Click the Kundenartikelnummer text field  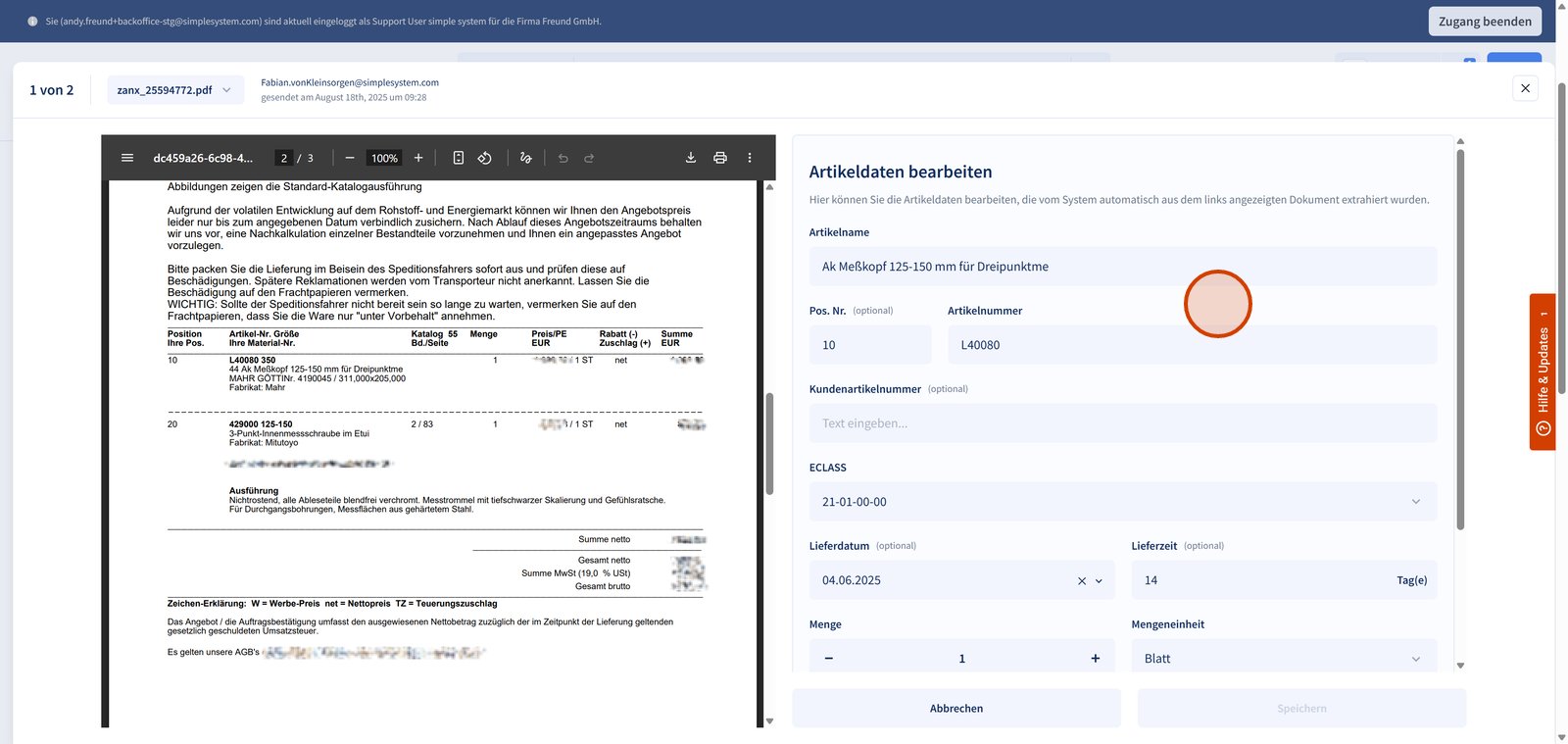pos(1122,423)
